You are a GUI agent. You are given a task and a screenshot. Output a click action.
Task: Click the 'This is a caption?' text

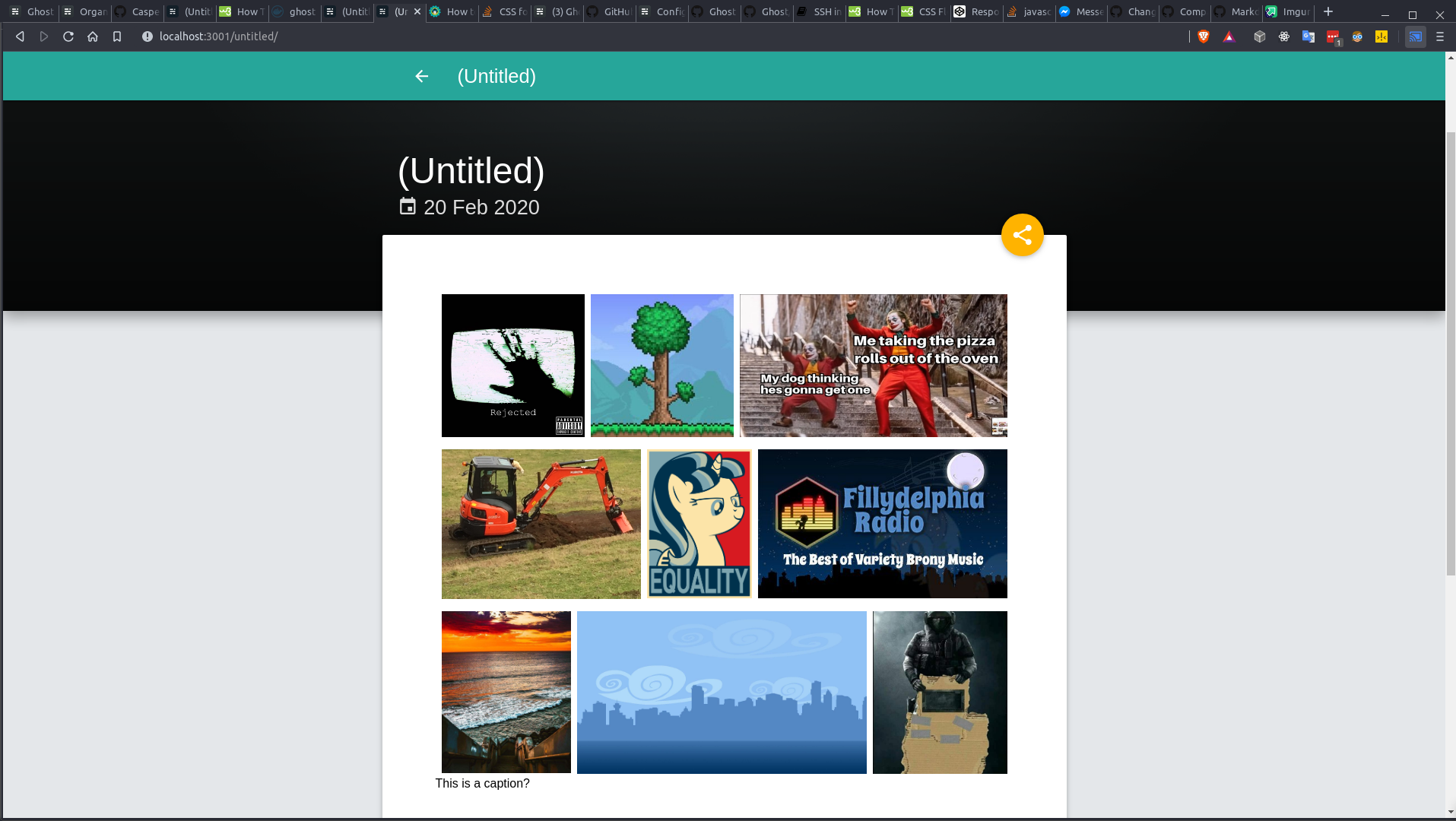click(x=483, y=784)
